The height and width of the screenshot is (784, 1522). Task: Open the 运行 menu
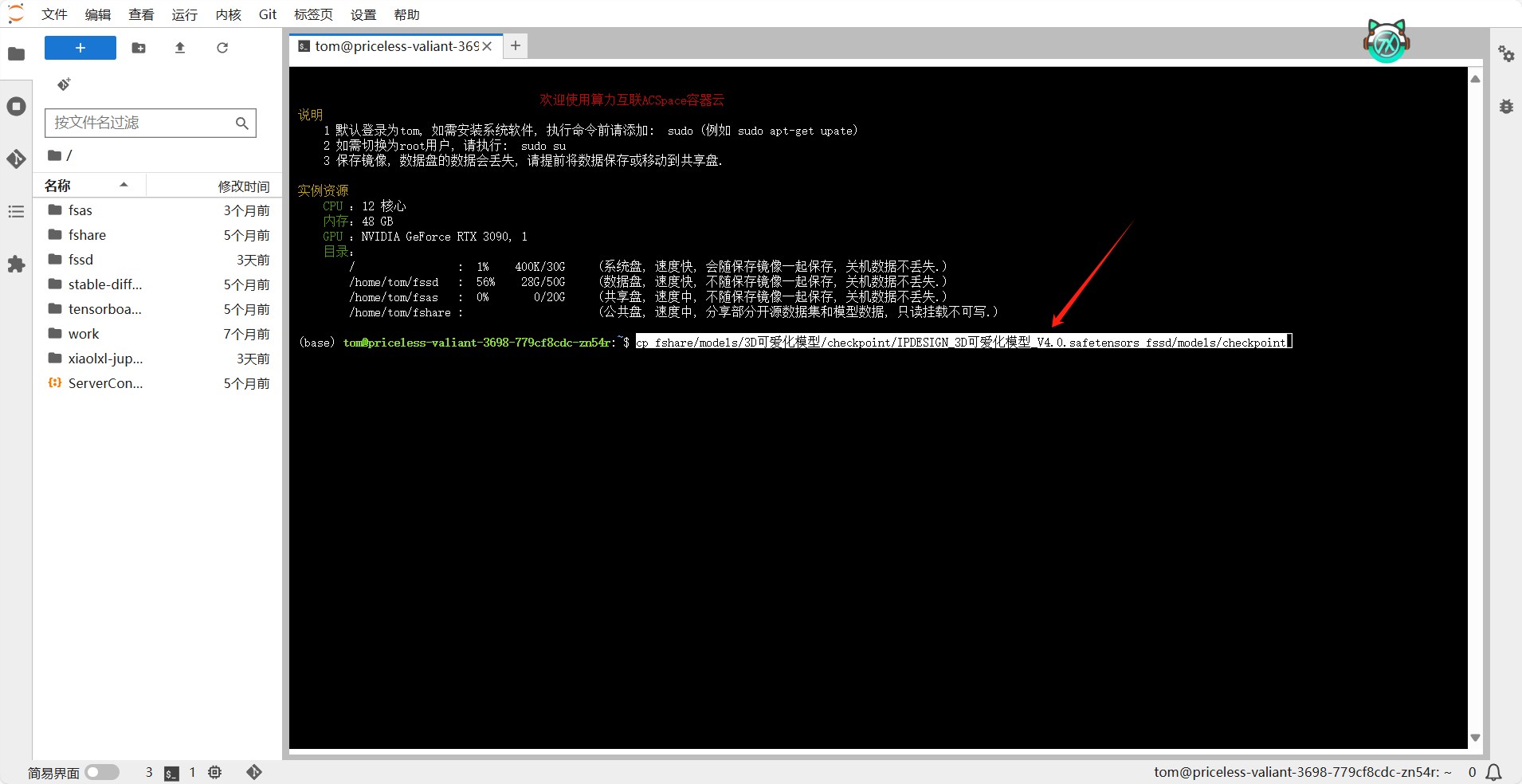[184, 14]
